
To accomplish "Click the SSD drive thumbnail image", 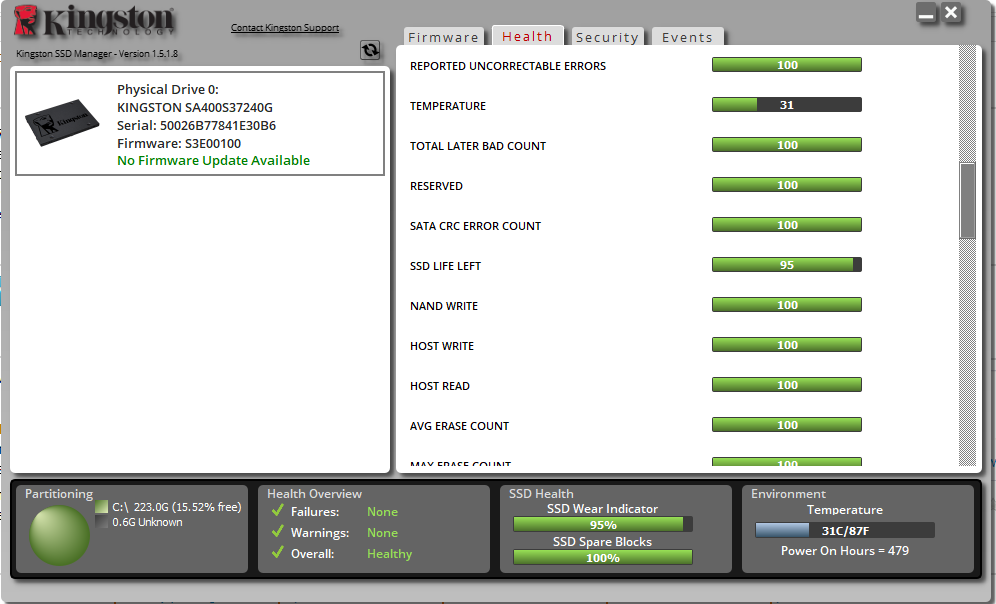I will pyautogui.click(x=62, y=123).
